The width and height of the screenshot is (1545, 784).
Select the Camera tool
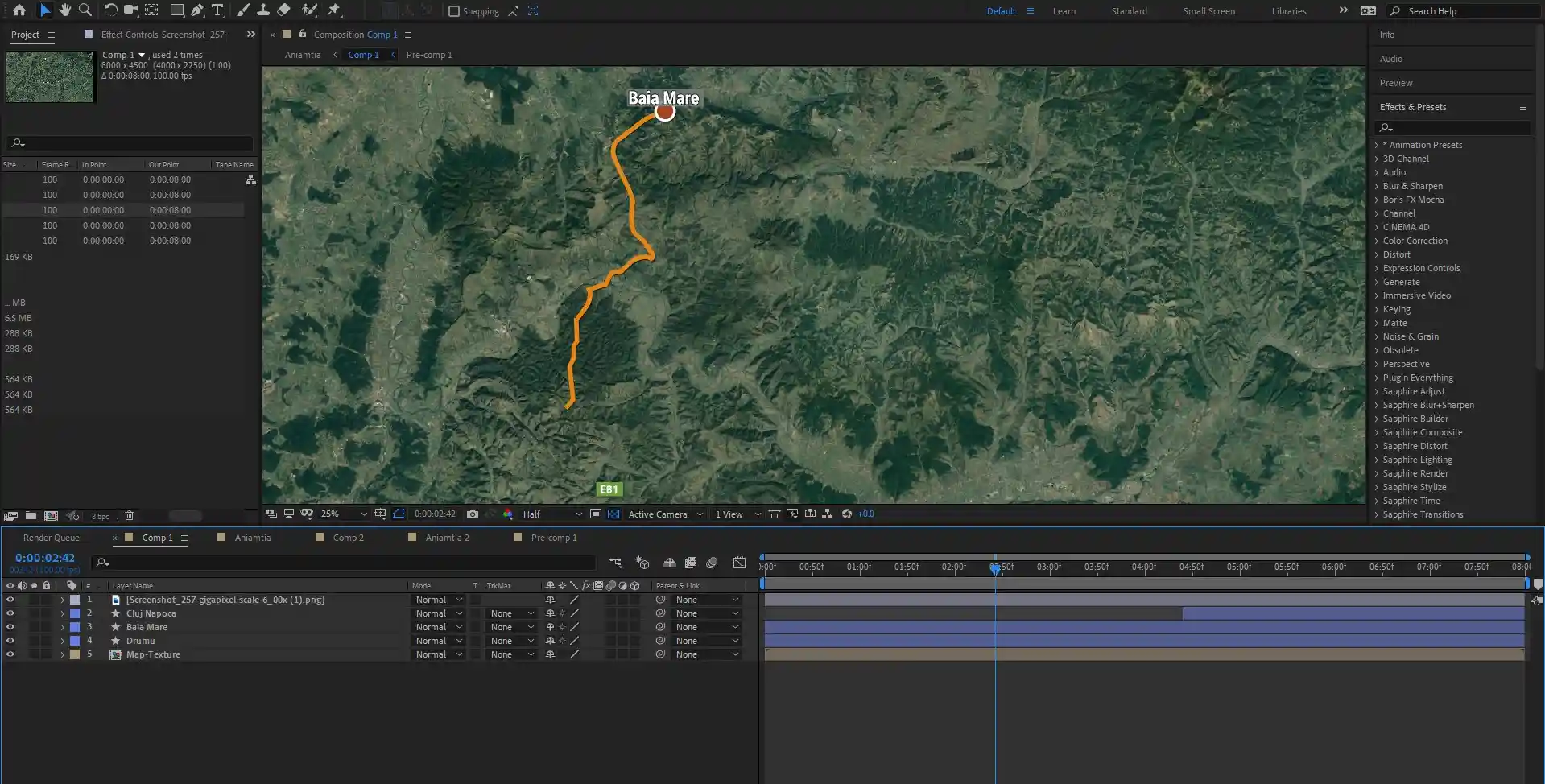130,10
